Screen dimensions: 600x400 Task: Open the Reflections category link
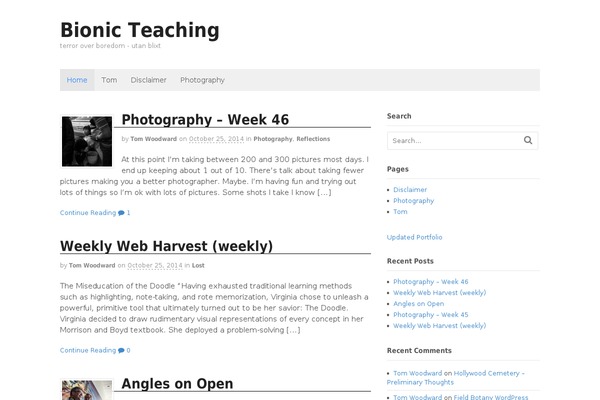click(x=313, y=139)
